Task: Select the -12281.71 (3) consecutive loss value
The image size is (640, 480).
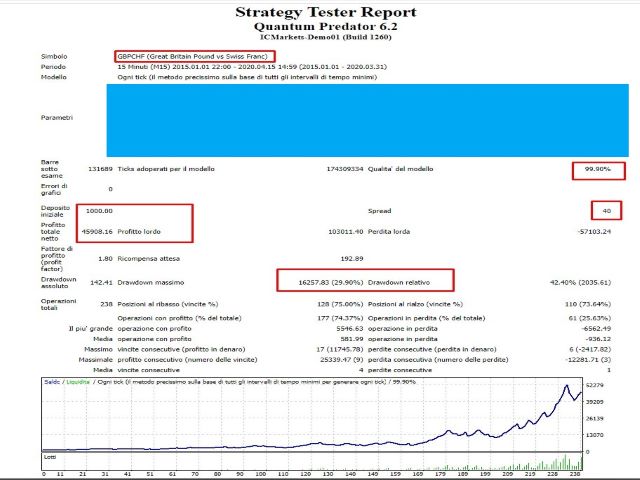Action: [x=588, y=360]
